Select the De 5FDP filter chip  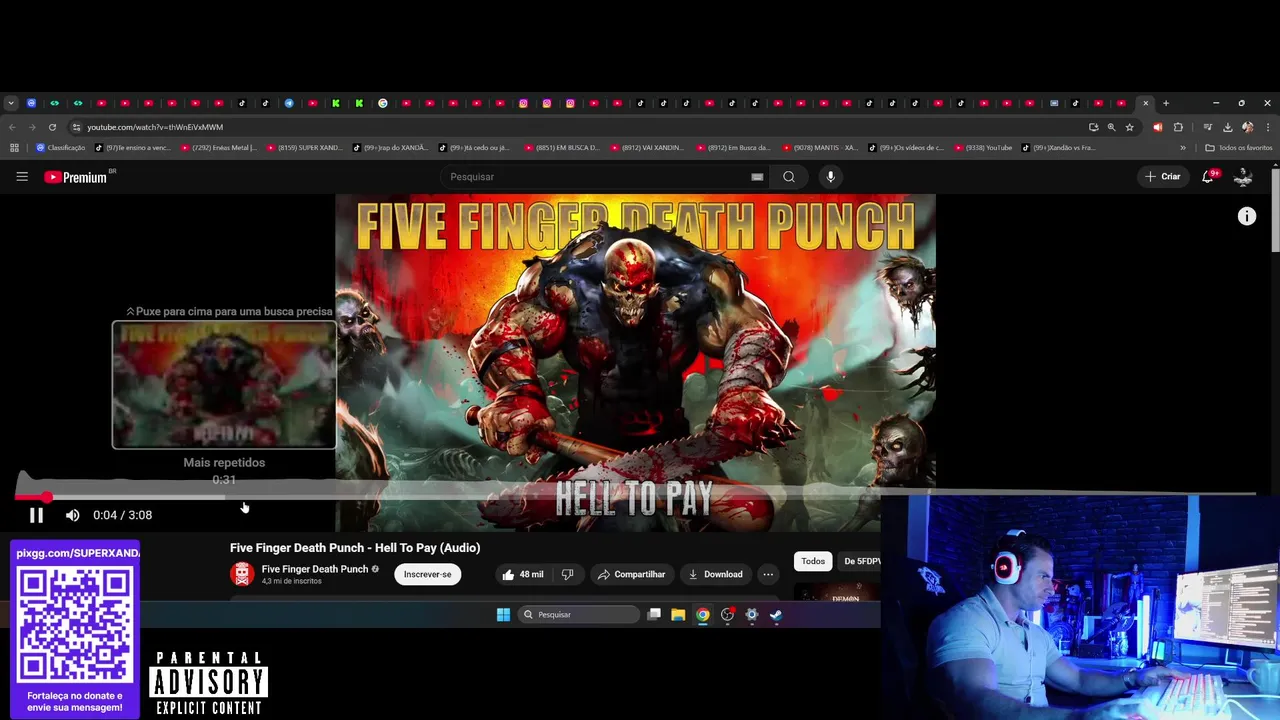[x=861, y=561]
